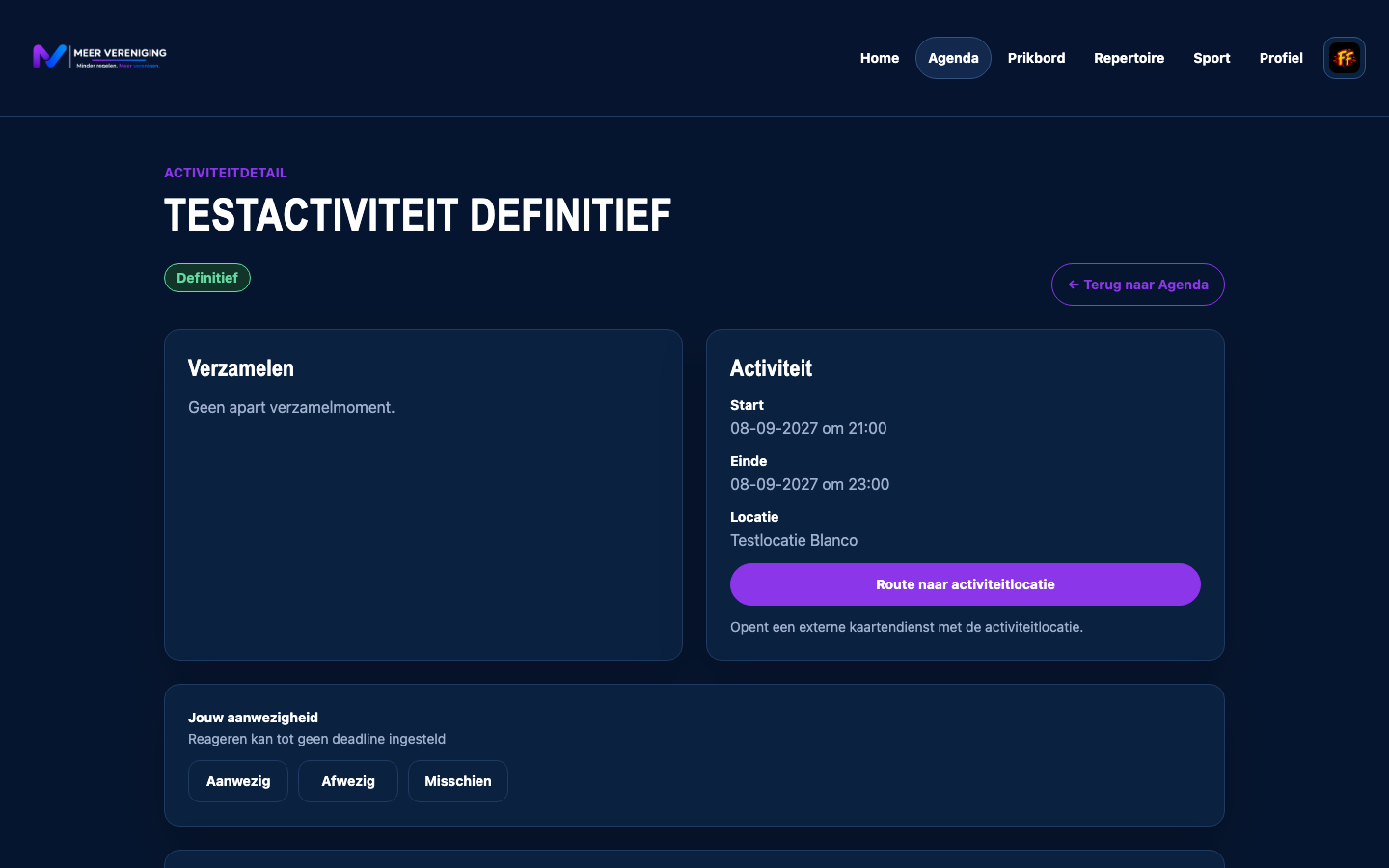
Task: Click 'Geen apart verzamelmoment.' text
Action: coord(291,407)
